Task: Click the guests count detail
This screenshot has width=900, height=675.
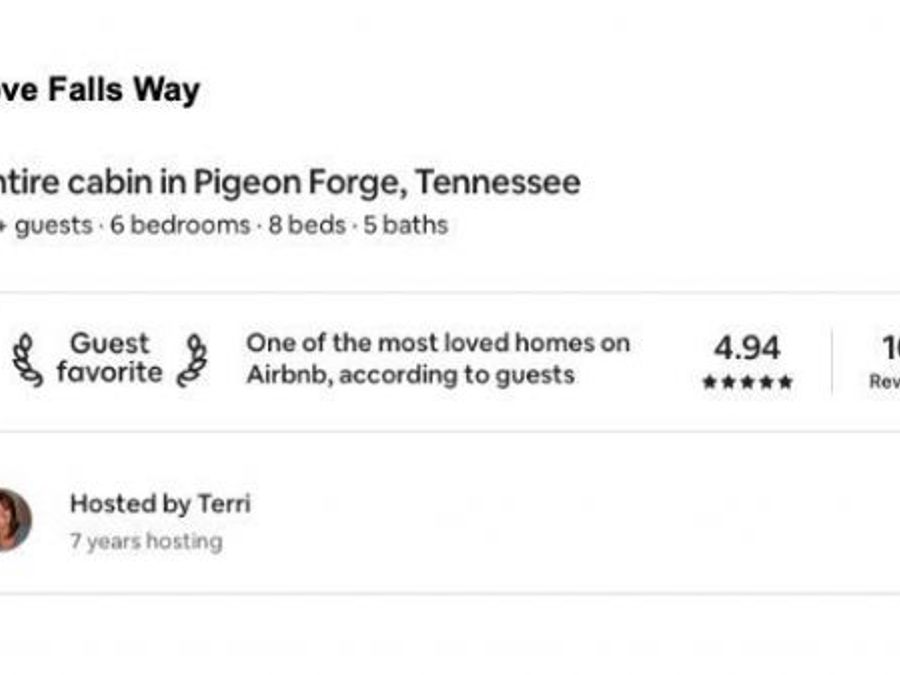Action: (46, 226)
